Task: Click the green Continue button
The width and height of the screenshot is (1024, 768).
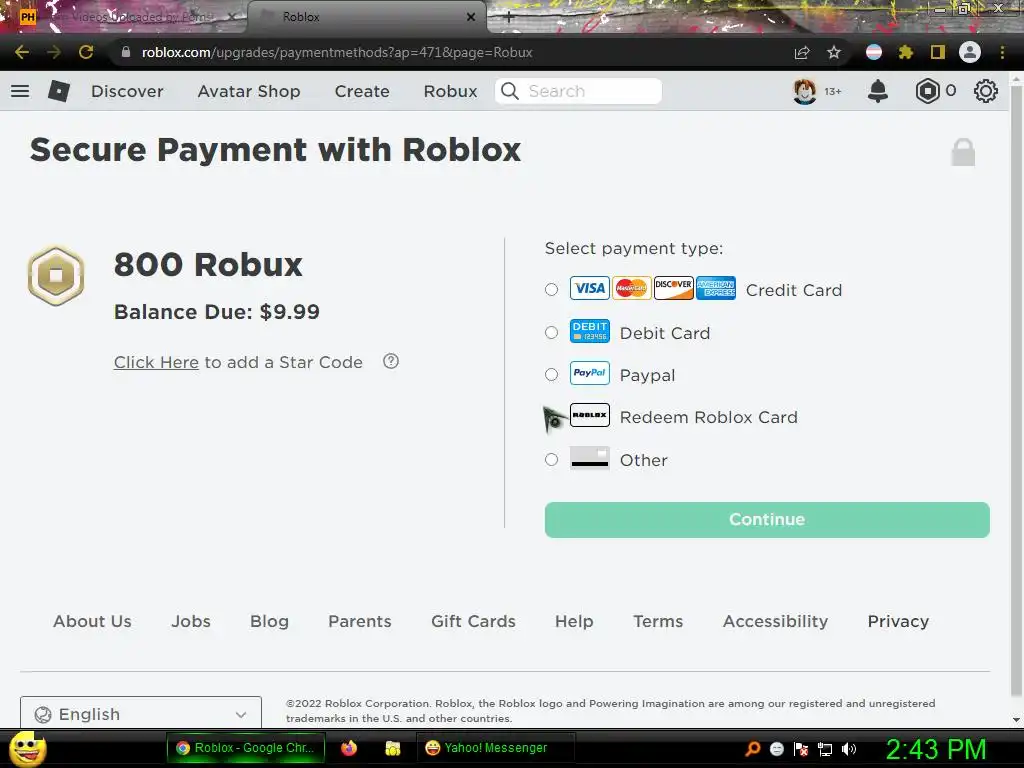Action: [x=767, y=520]
